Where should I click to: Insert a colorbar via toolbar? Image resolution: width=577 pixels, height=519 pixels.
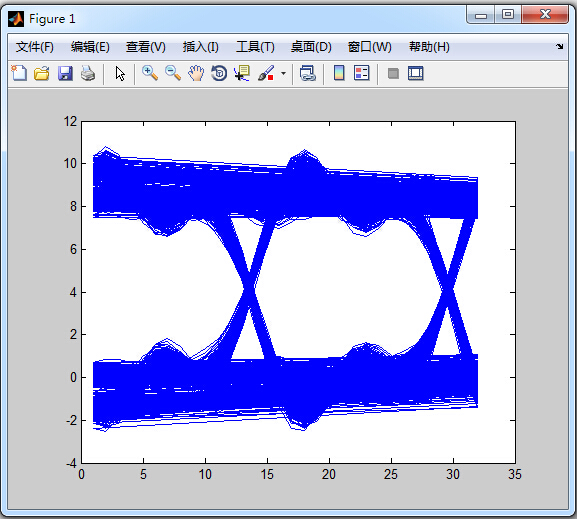pos(339,73)
